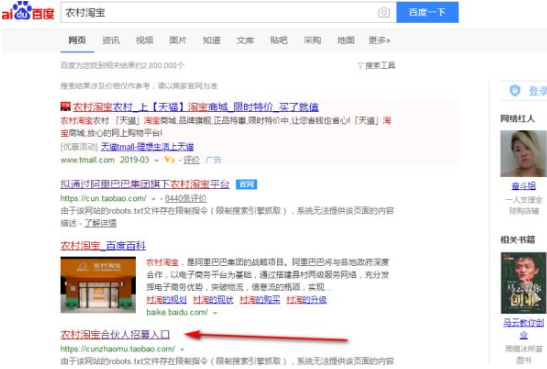Click the 官网 badge
This screenshot has width=547, height=369.
pyautogui.click(x=246, y=184)
